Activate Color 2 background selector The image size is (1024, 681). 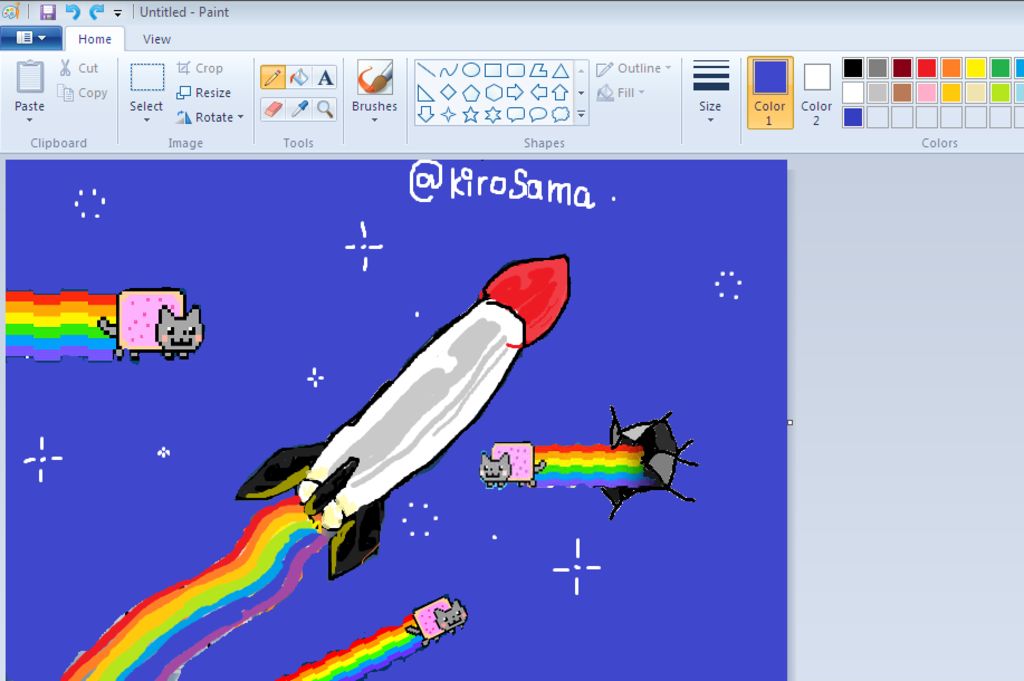click(x=816, y=92)
